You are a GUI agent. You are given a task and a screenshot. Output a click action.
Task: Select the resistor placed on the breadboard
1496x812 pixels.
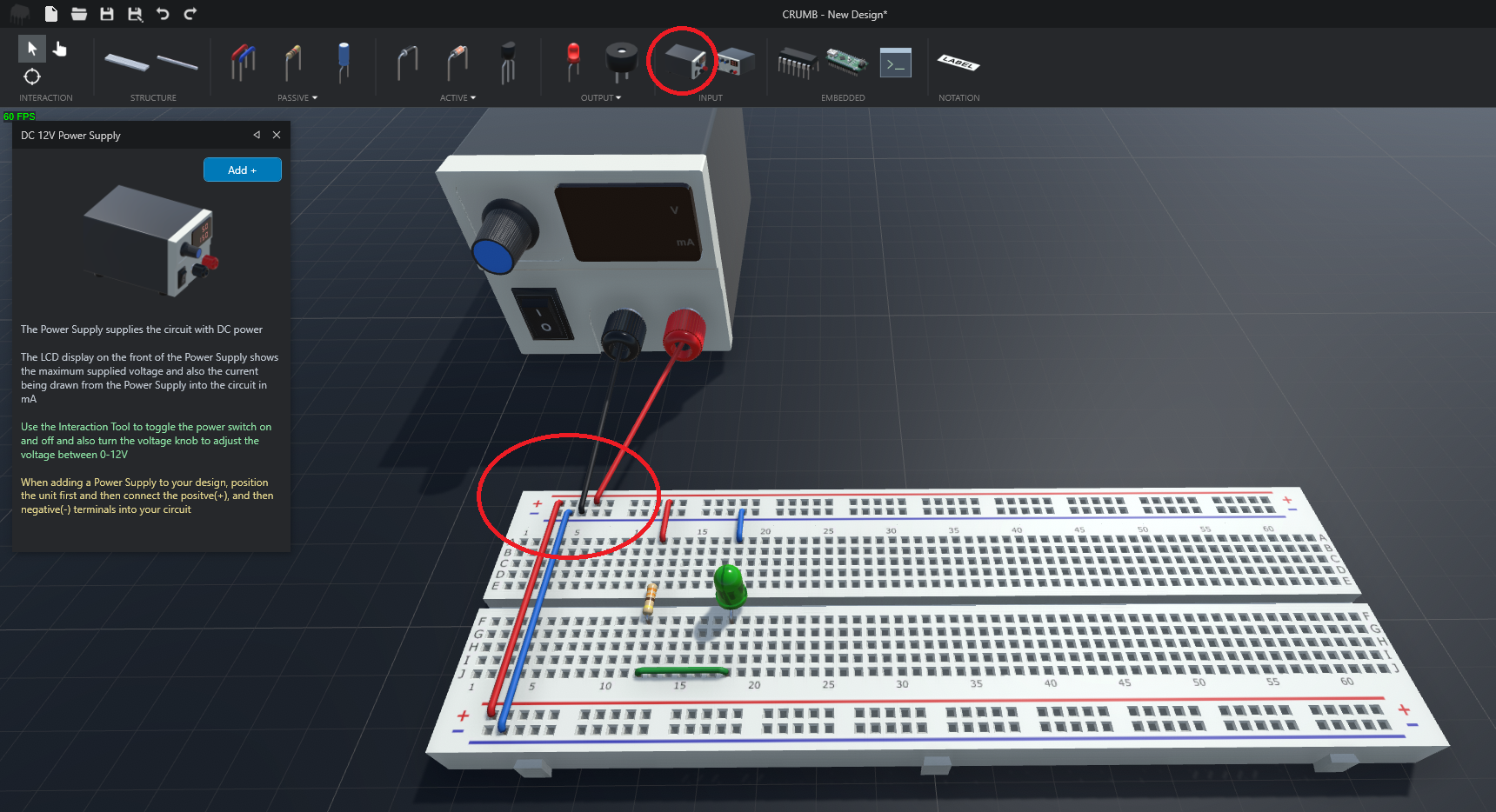650,598
